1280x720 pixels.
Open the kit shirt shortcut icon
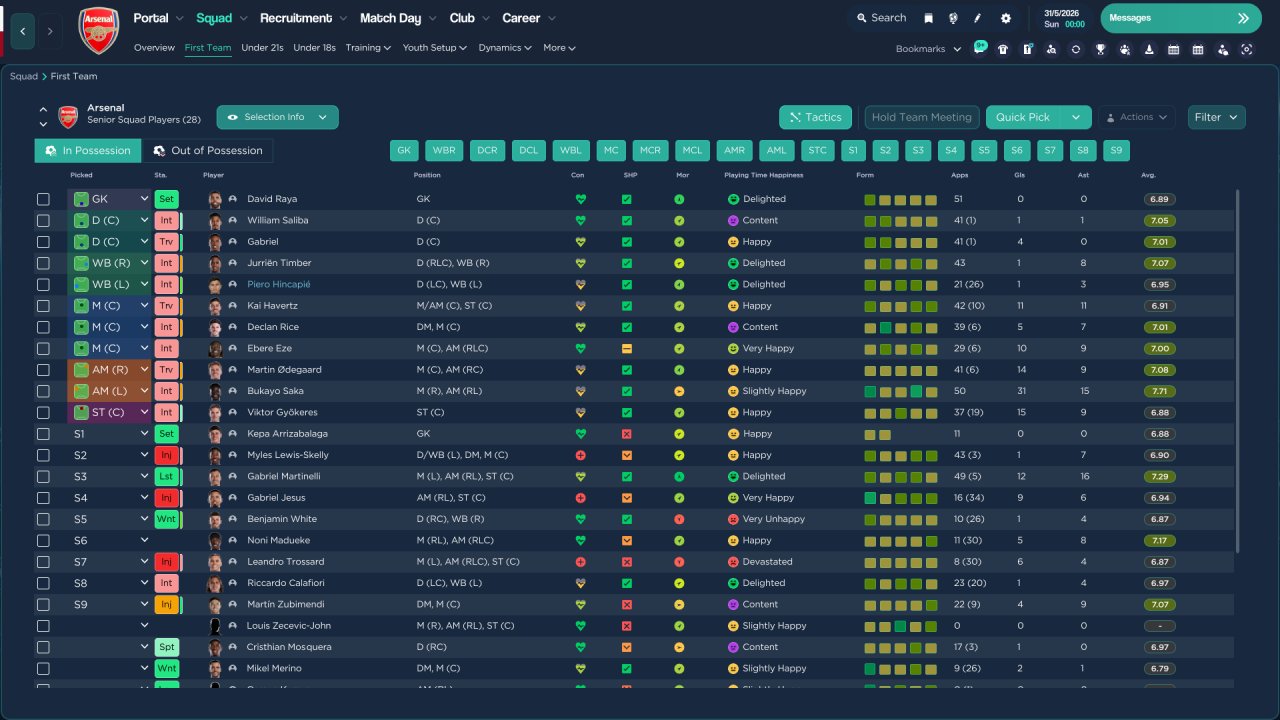coord(1003,49)
